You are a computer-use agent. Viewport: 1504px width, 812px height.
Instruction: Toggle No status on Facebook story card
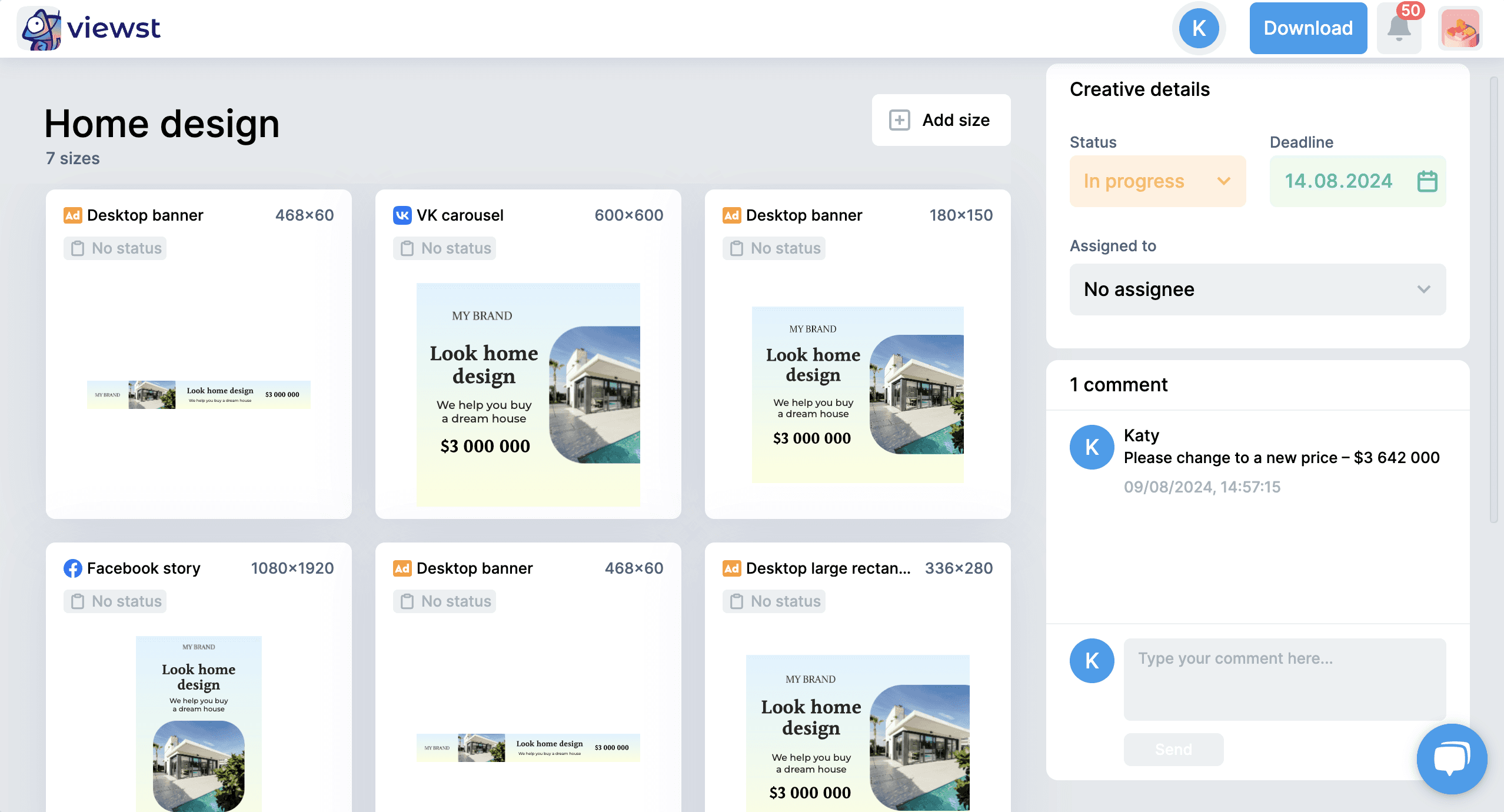(114, 601)
